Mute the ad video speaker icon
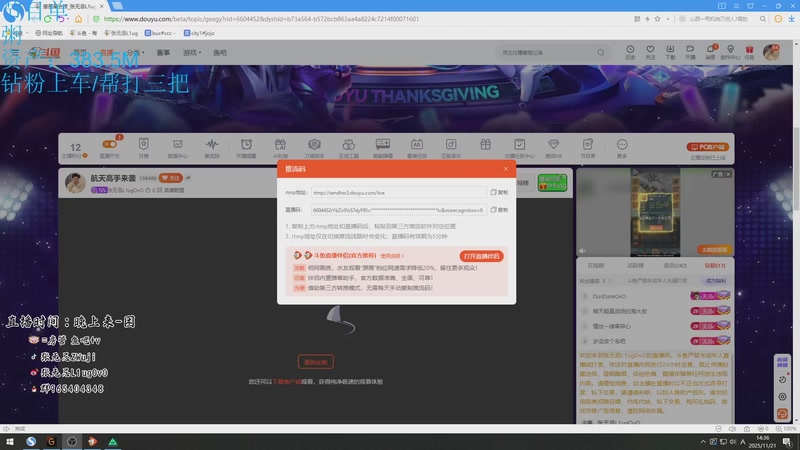The height and width of the screenshot is (450, 800). (x=582, y=251)
